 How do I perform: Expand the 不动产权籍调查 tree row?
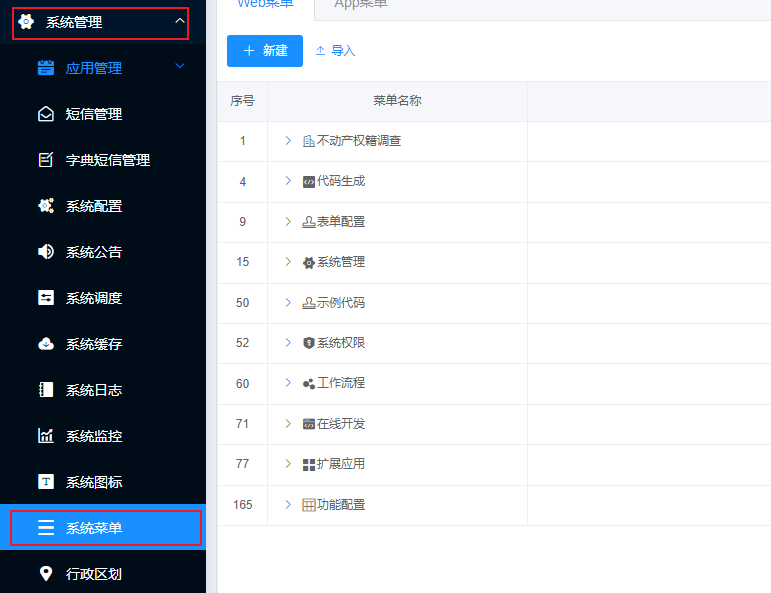(x=288, y=141)
